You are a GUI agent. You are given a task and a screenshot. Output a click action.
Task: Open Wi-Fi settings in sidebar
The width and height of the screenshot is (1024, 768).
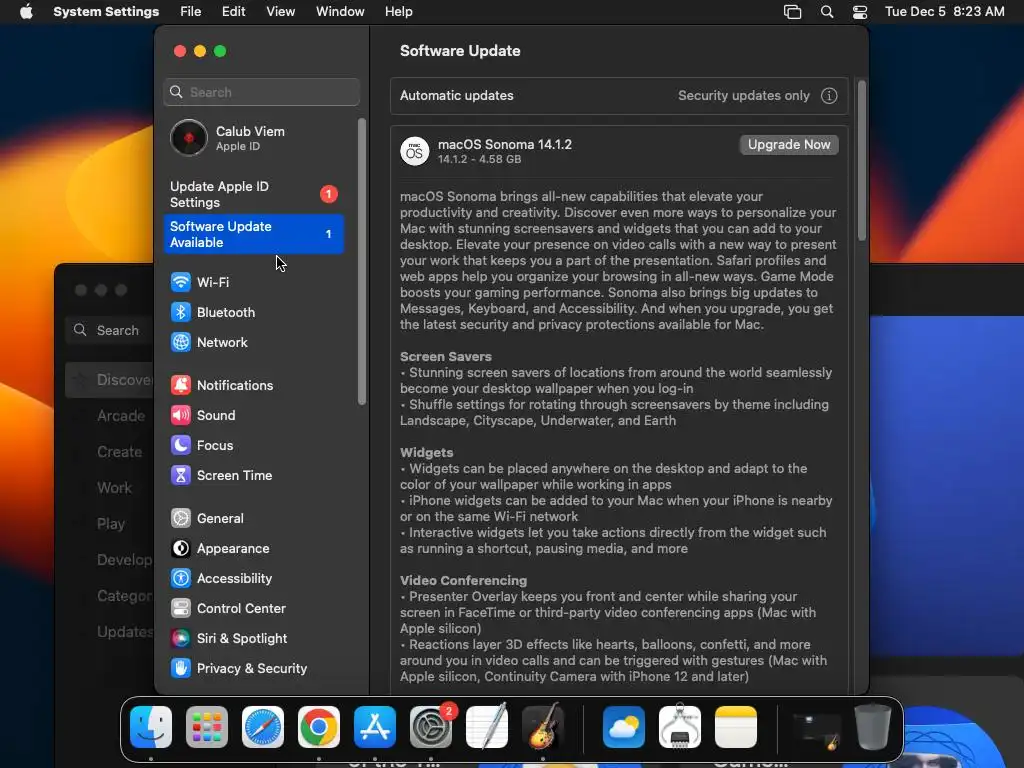253,282
